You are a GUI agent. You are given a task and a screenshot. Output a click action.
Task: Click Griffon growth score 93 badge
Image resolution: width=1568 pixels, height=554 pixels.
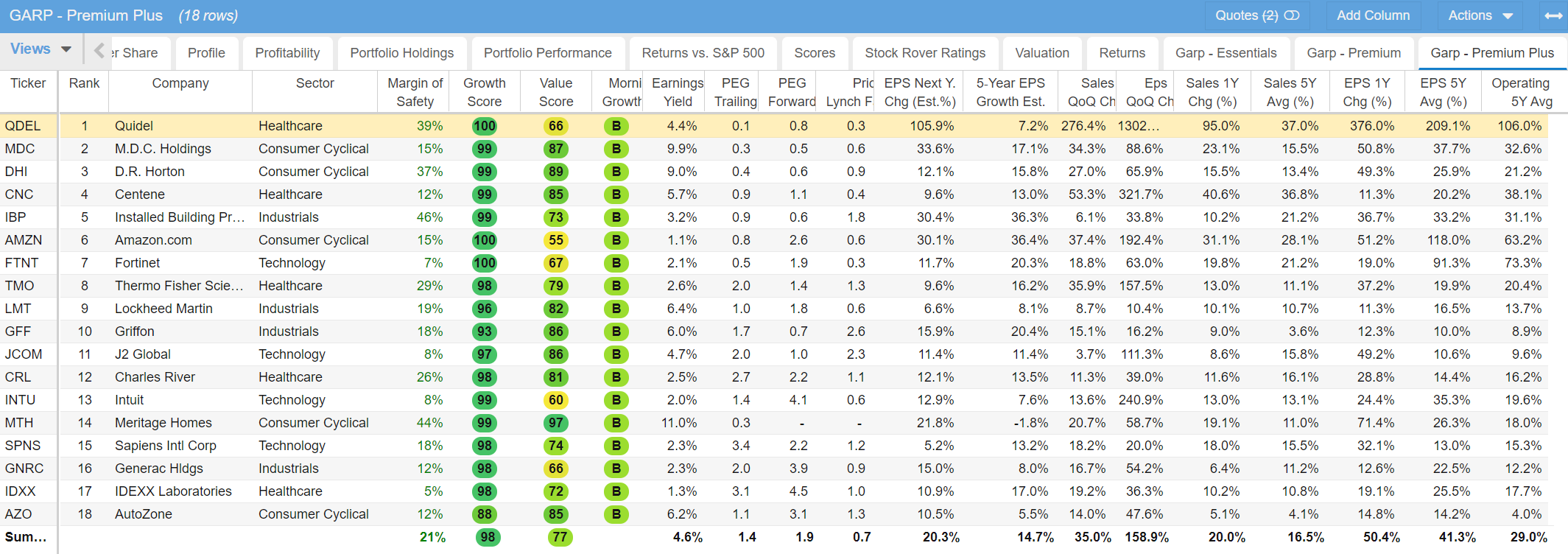485,332
